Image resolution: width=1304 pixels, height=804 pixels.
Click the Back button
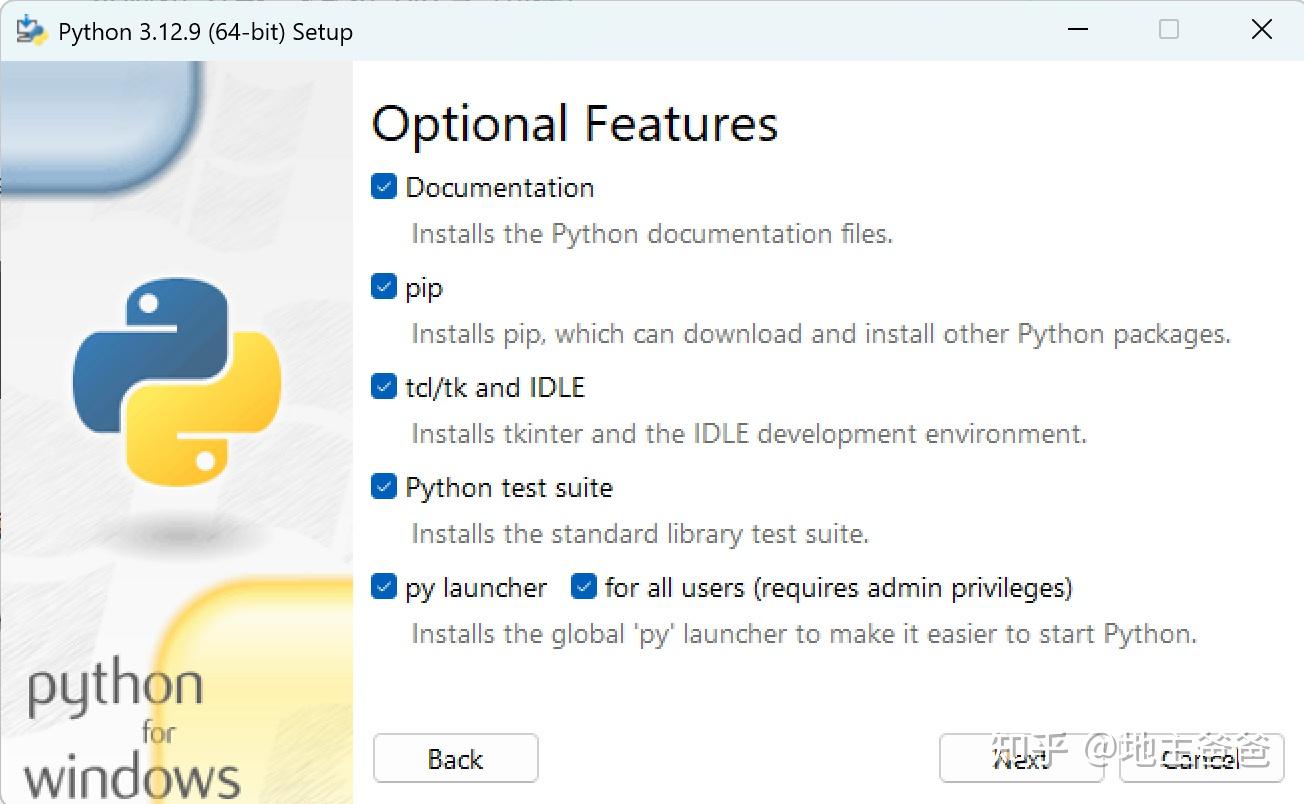pyautogui.click(x=455, y=759)
